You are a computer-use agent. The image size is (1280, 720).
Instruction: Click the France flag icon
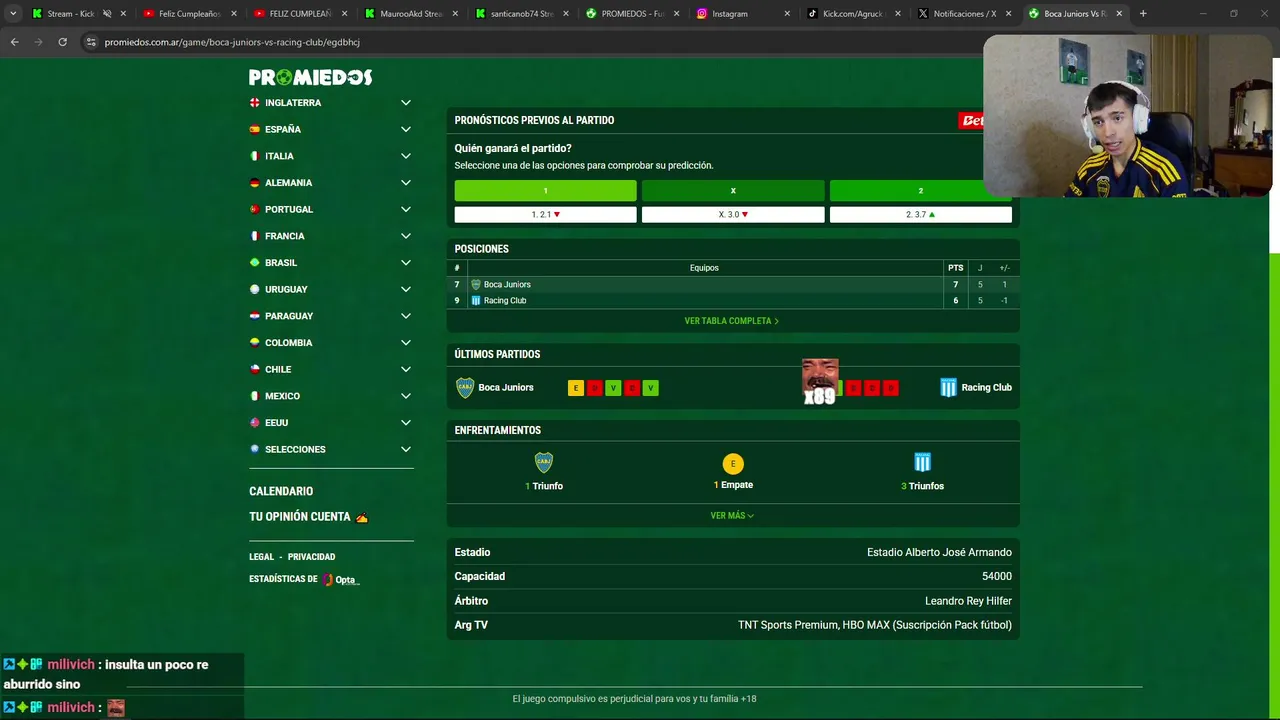coord(255,236)
